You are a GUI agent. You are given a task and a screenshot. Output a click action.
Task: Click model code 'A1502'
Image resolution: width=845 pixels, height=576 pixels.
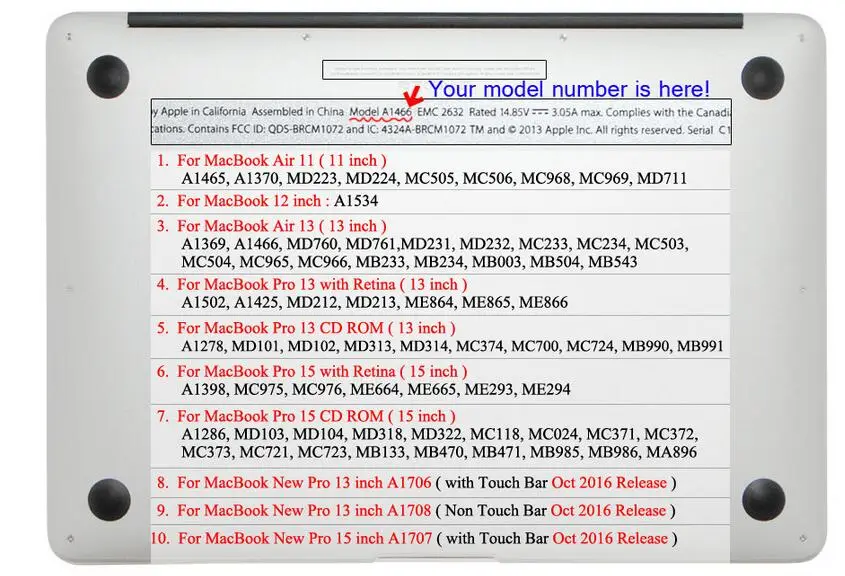click(x=204, y=302)
